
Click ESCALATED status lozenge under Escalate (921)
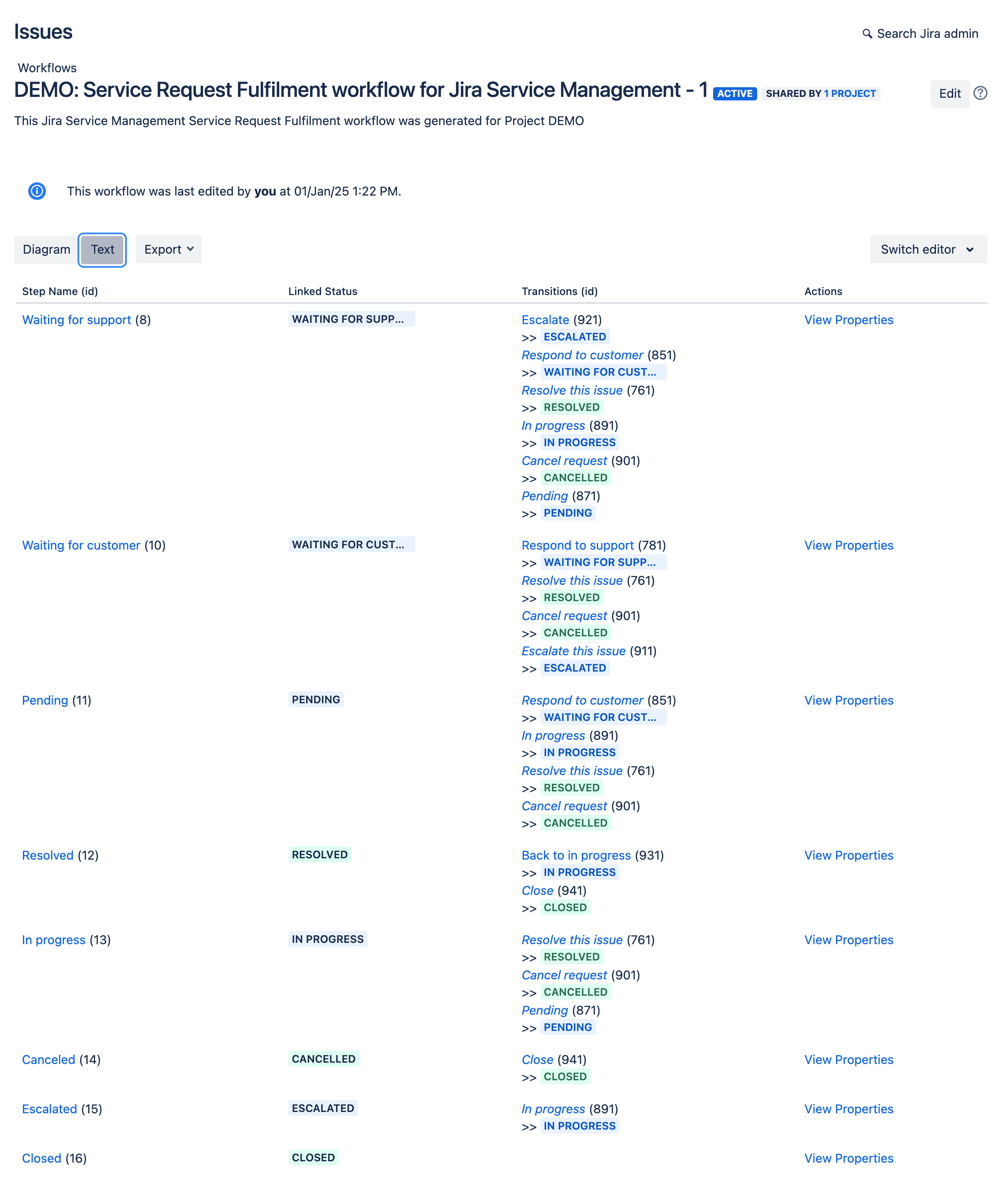coord(574,336)
